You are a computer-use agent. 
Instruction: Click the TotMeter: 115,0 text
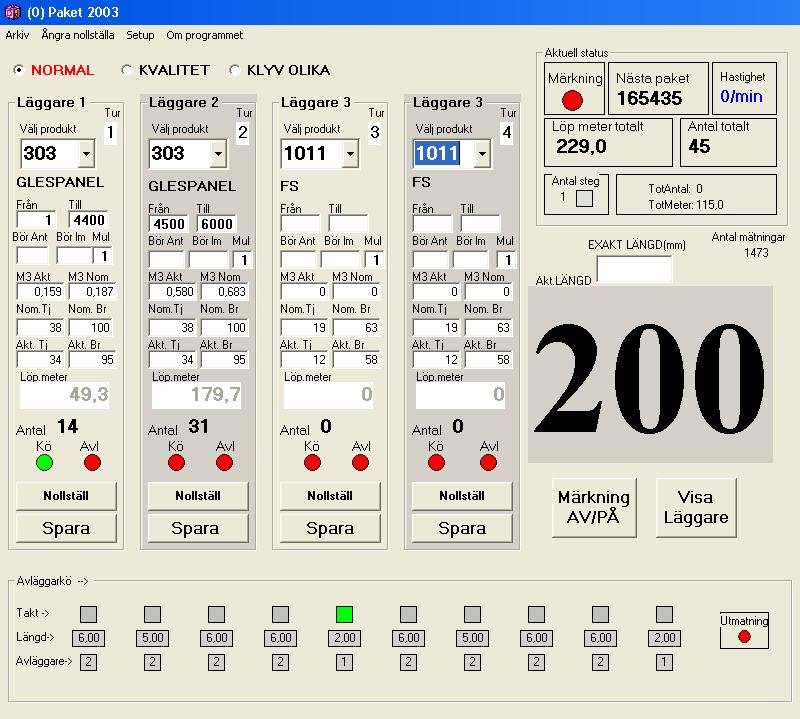[x=686, y=205]
